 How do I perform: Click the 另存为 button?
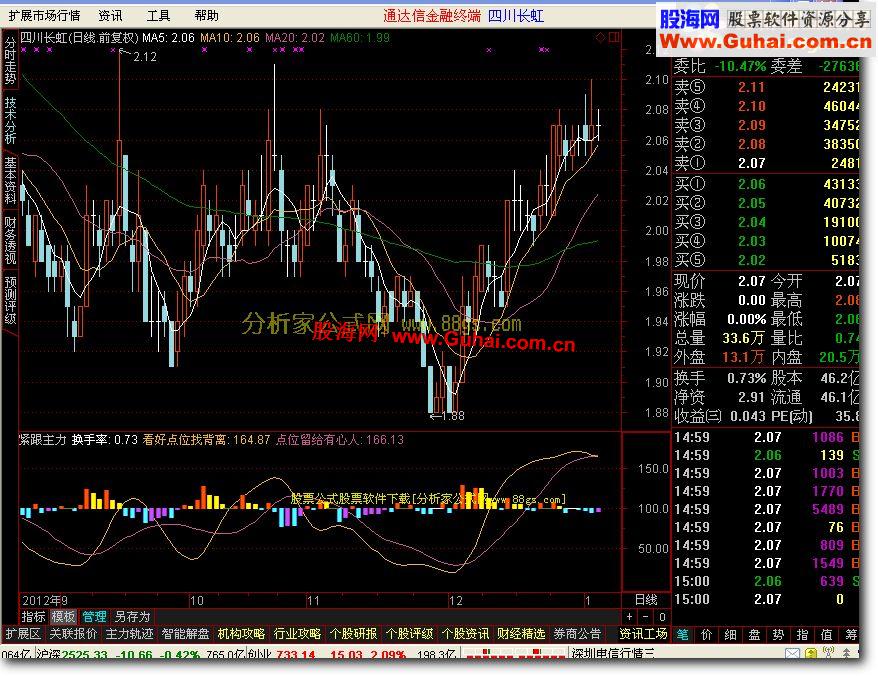click(132, 617)
